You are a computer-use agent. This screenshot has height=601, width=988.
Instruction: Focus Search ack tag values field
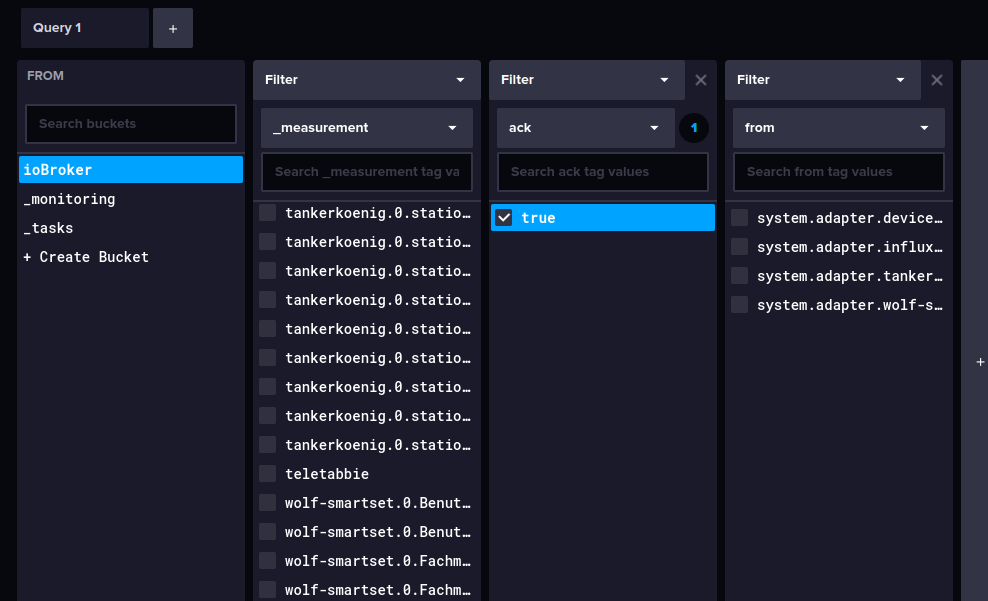(x=603, y=172)
